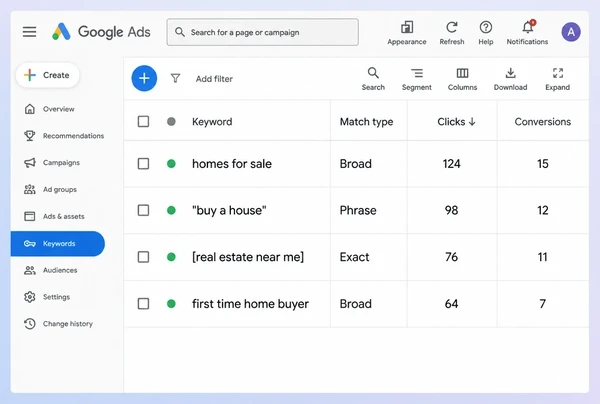This screenshot has width=600, height=404.
Task: Click Broad match type for homes for sale
Action: 355,164
